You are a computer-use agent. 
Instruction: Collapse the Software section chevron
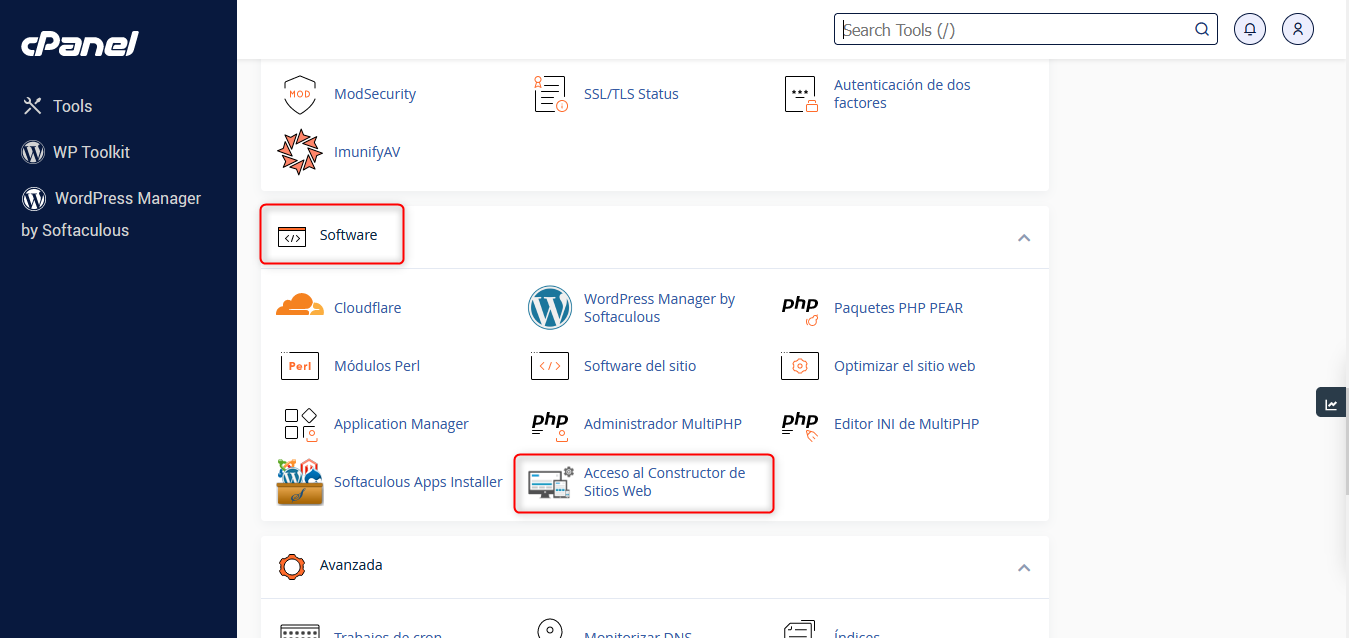[x=1023, y=238]
